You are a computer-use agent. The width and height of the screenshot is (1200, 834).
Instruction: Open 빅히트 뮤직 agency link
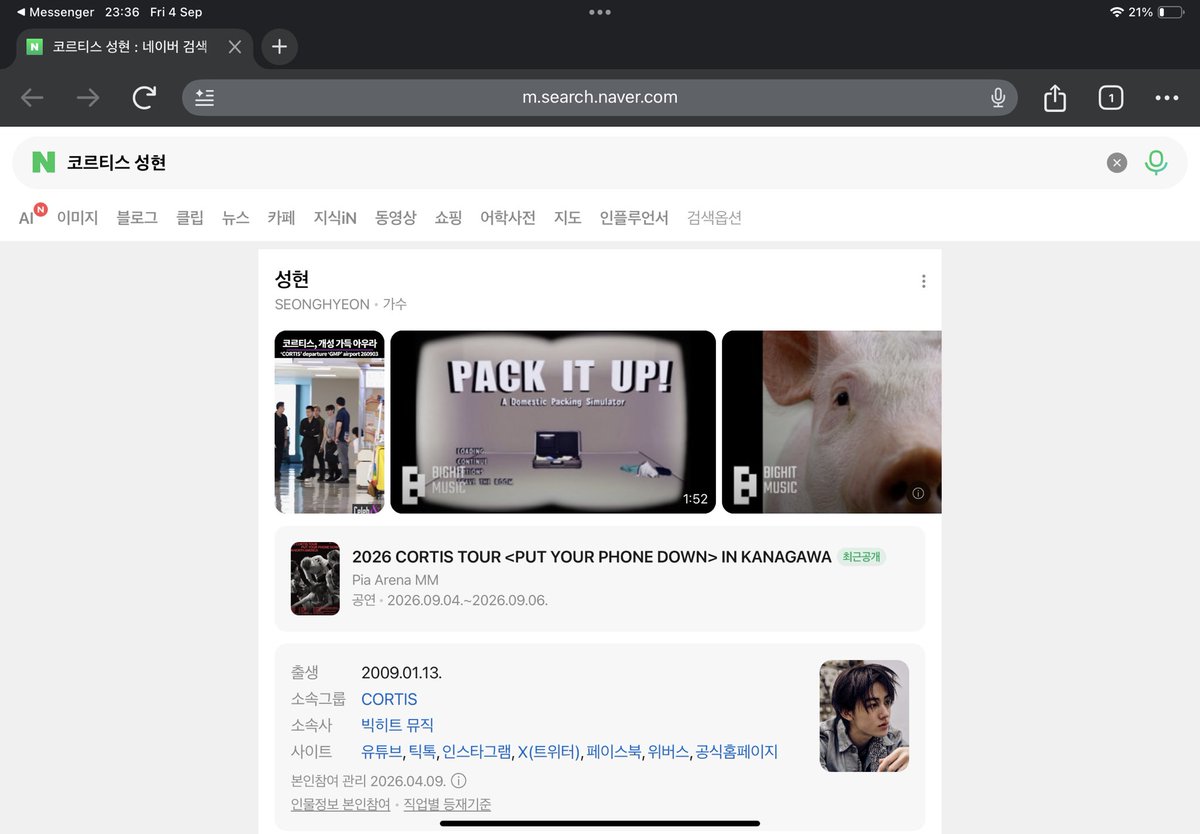(398, 725)
